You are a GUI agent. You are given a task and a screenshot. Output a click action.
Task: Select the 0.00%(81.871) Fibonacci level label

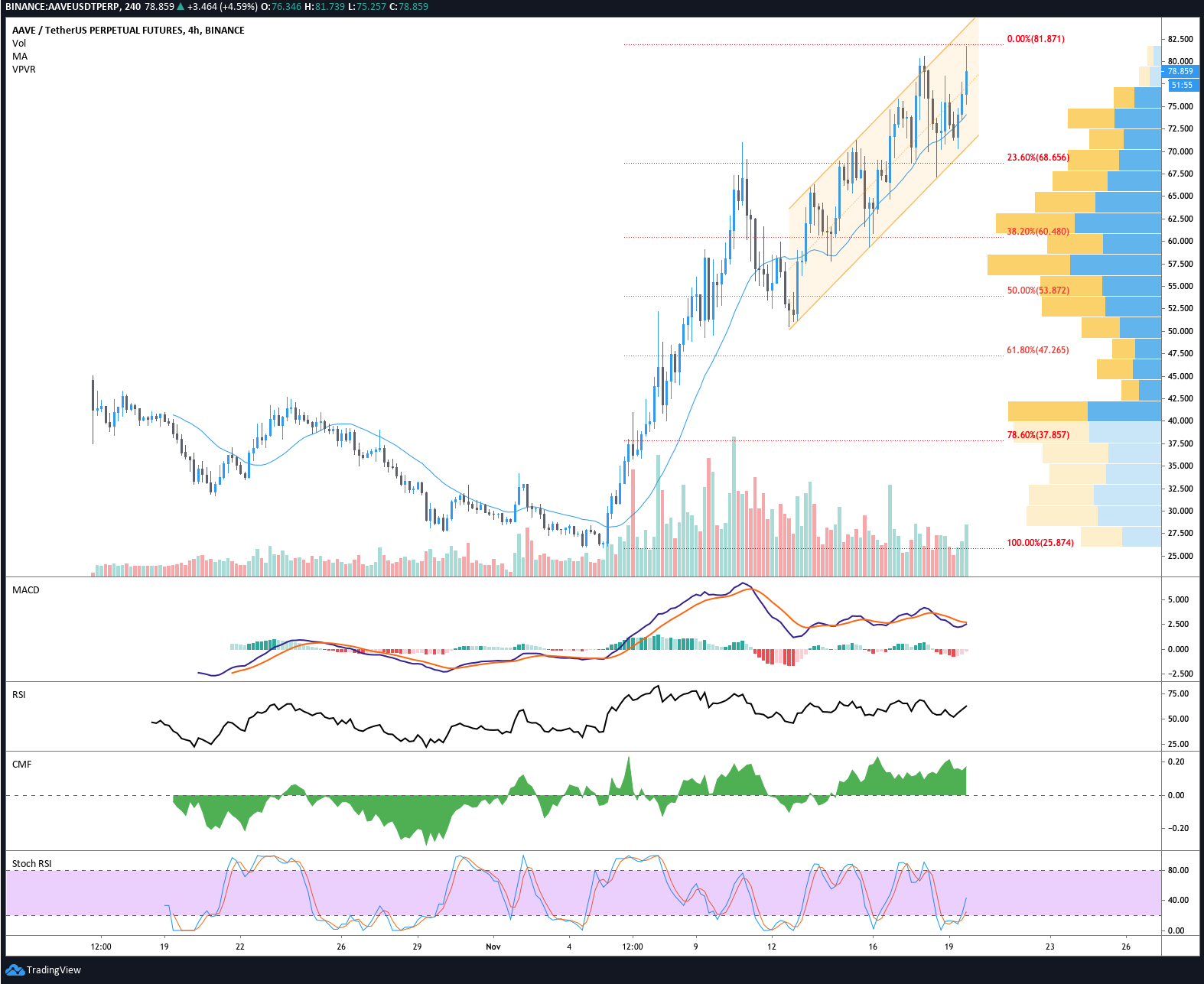coord(1036,39)
